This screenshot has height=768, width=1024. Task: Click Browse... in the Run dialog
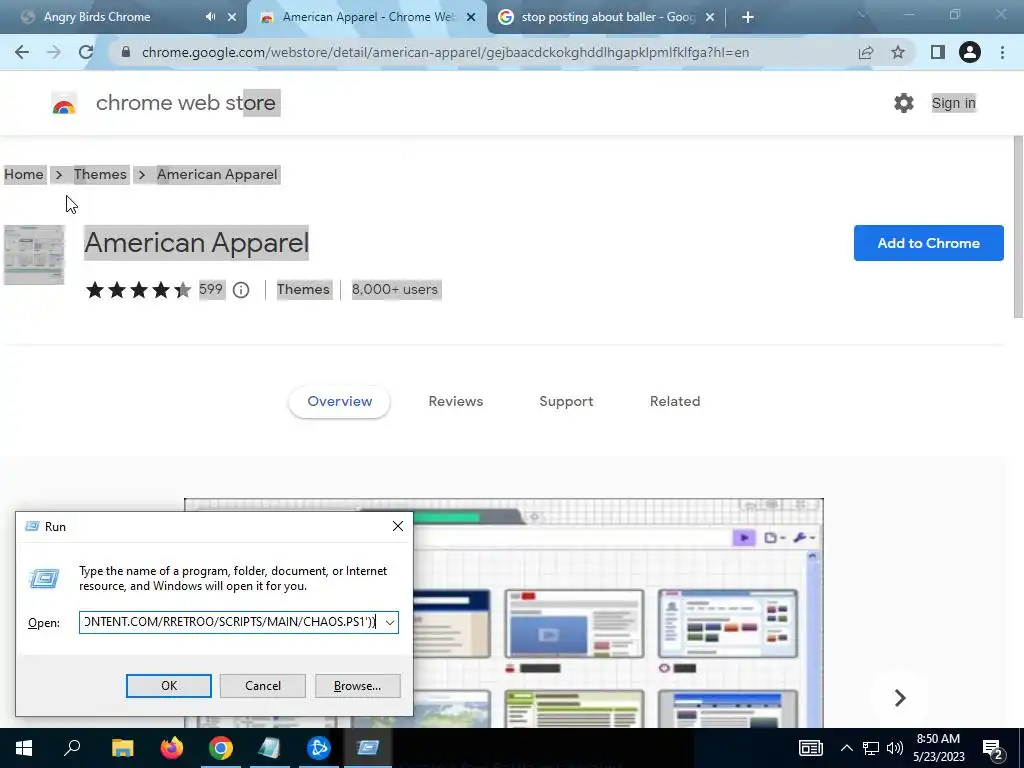click(357, 686)
